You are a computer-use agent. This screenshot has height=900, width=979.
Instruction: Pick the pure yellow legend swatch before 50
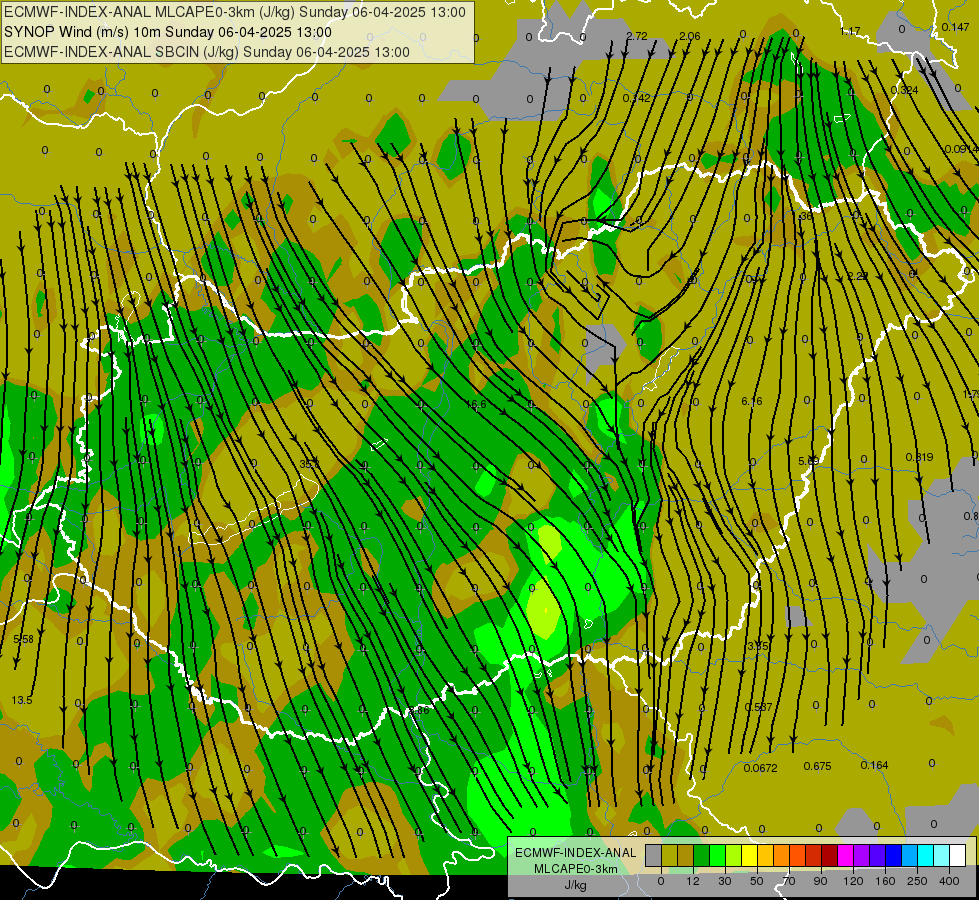(750, 855)
